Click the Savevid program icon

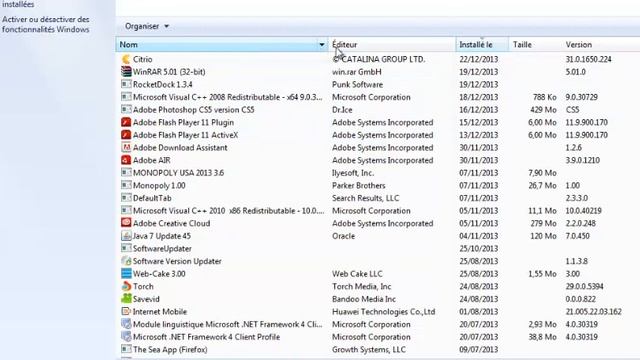tap(126, 299)
